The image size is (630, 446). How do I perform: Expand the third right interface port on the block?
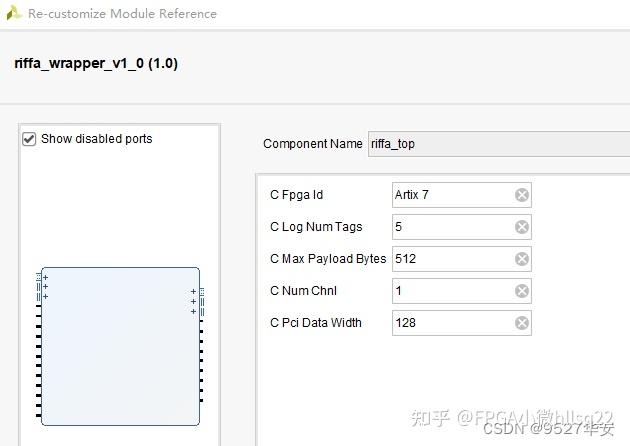tap(193, 312)
